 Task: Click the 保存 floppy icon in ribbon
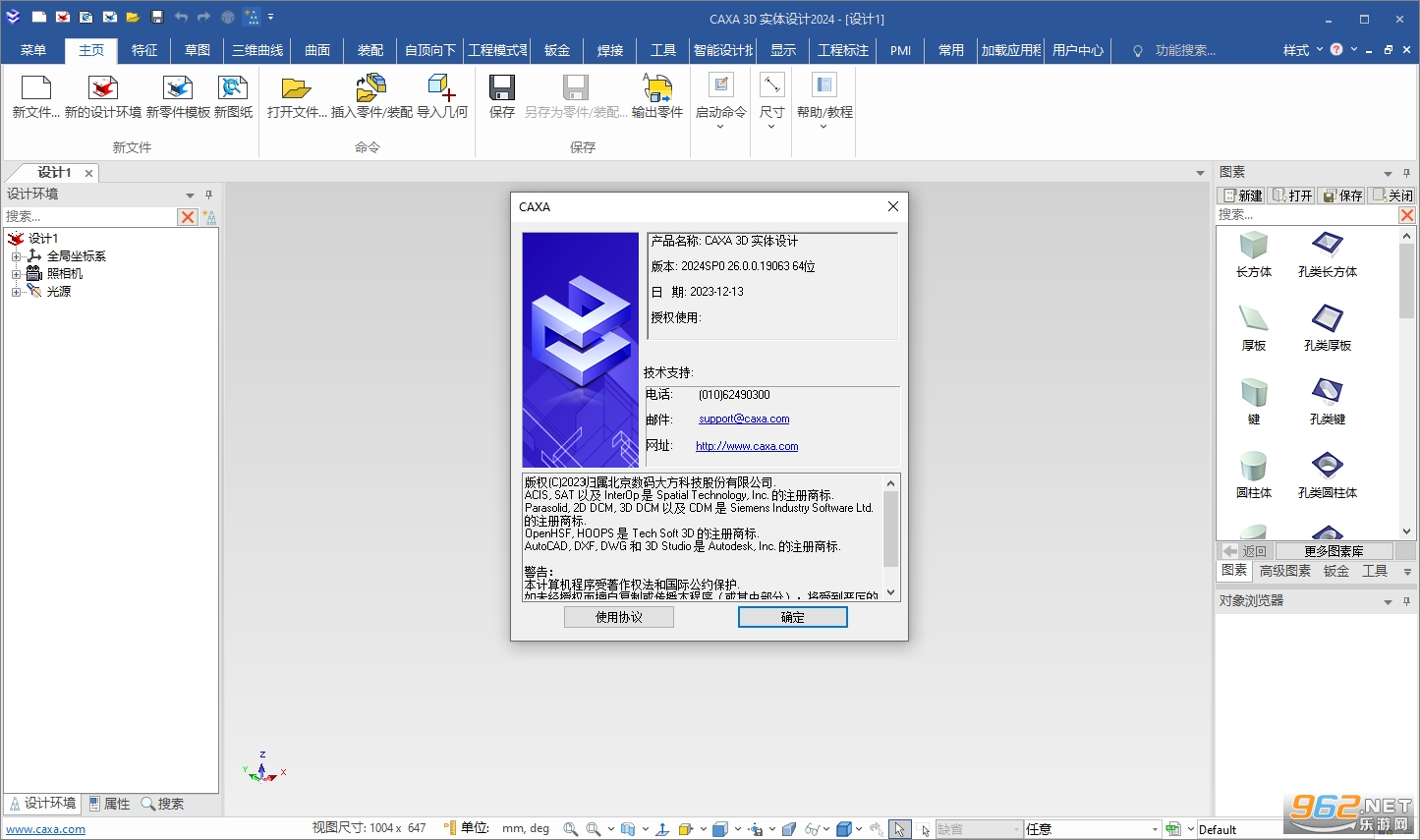[502, 88]
